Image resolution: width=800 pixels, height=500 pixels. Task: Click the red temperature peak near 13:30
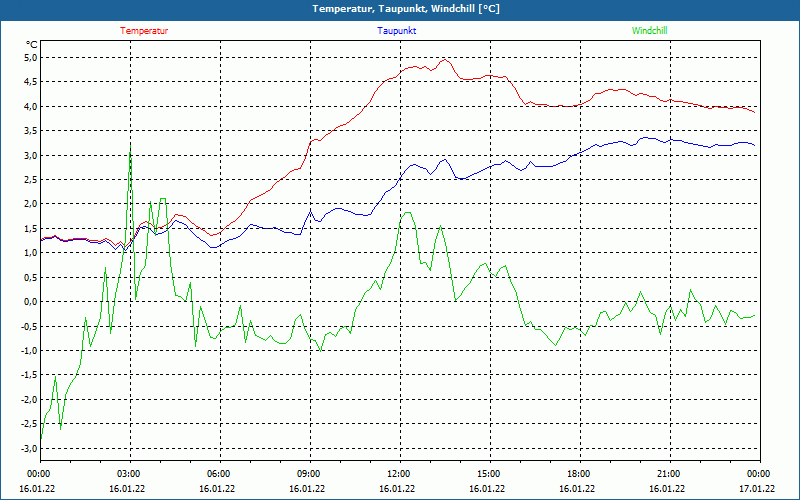(x=445, y=60)
